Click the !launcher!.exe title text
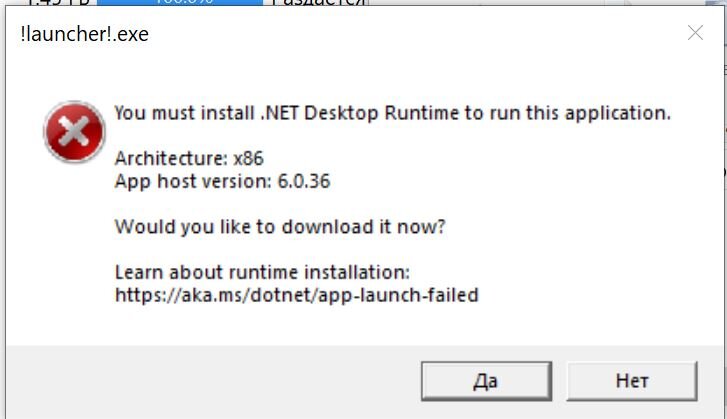Viewport: 727px width, 419px height. click(x=85, y=34)
